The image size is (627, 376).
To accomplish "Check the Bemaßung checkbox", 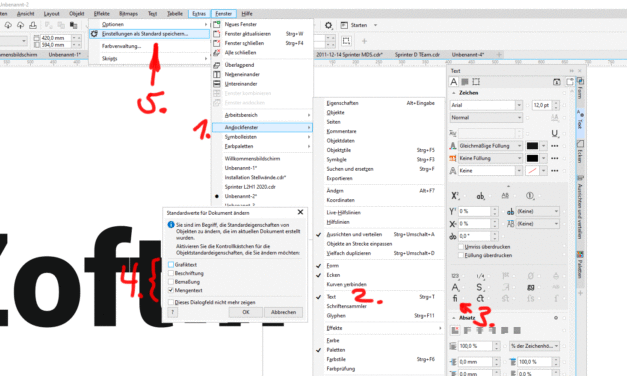I will (x=171, y=282).
